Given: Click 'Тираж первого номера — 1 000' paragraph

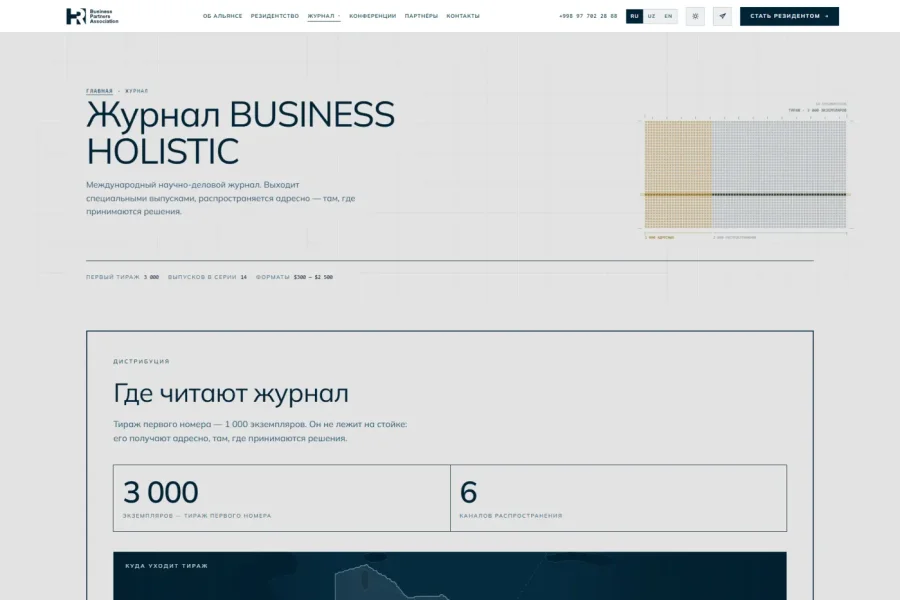Looking at the screenshot, I should pyautogui.click(x=260, y=431).
